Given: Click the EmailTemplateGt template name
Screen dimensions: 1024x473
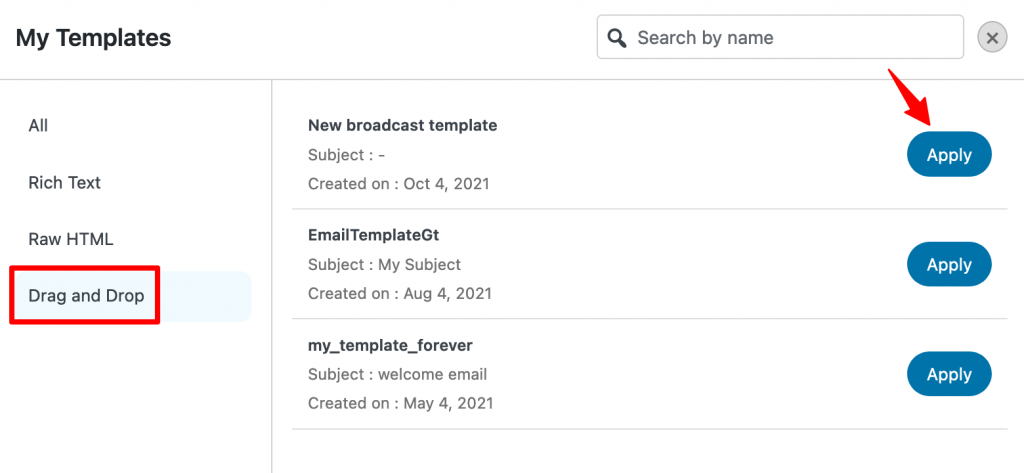Looking at the screenshot, I should [377, 235].
